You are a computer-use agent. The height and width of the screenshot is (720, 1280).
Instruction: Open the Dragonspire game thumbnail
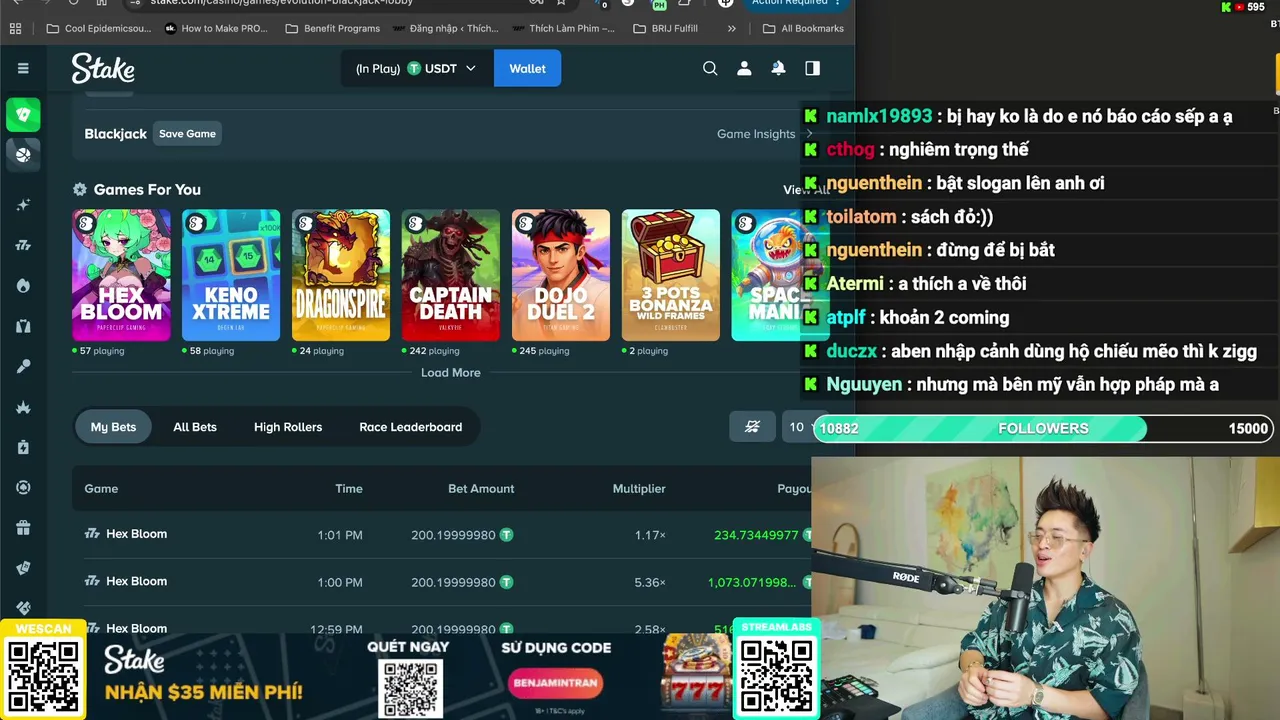[341, 275]
